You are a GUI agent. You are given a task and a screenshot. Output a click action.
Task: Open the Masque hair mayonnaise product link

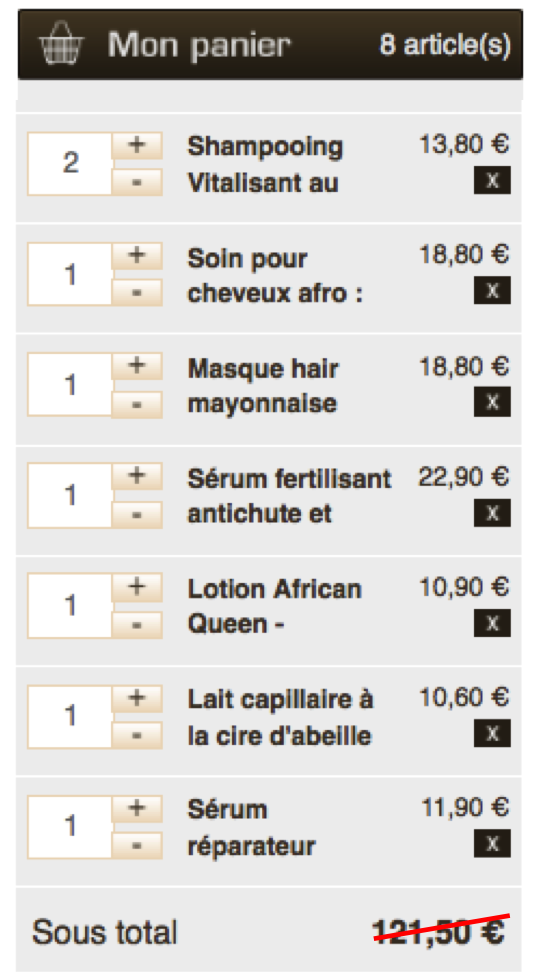coord(263,386)
